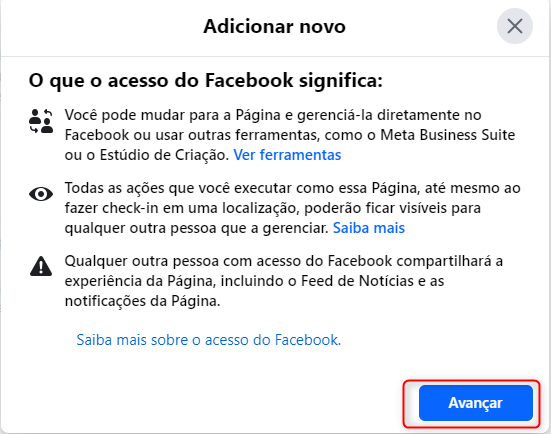Open the Saiba mais link after 'gerenciar.'
This screenshot has height=434, width=551.
pos(369,228)
